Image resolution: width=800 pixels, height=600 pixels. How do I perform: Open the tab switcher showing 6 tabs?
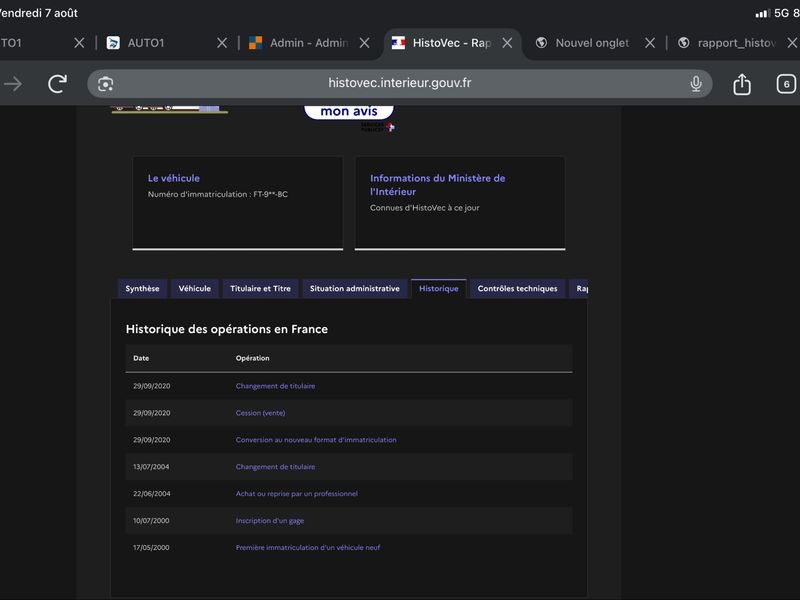point(786,84)
